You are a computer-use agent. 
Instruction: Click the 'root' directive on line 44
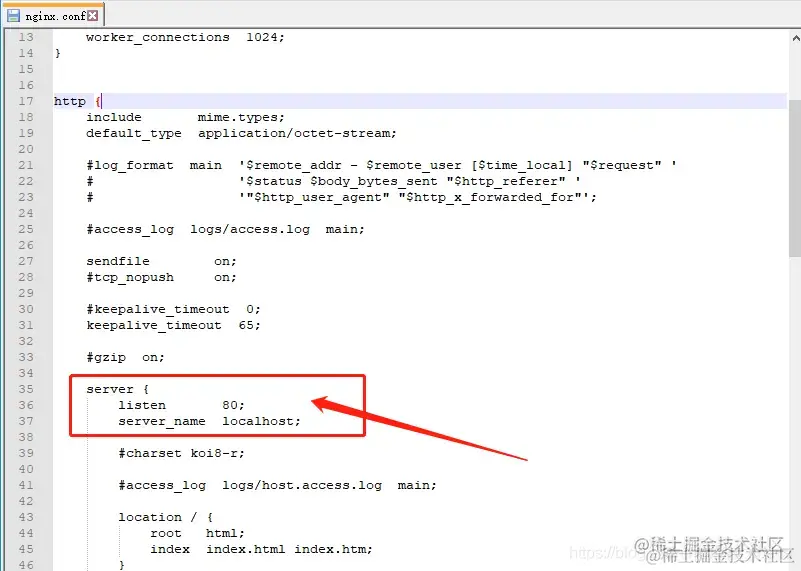pyautogui.click(x=166, y=533)
